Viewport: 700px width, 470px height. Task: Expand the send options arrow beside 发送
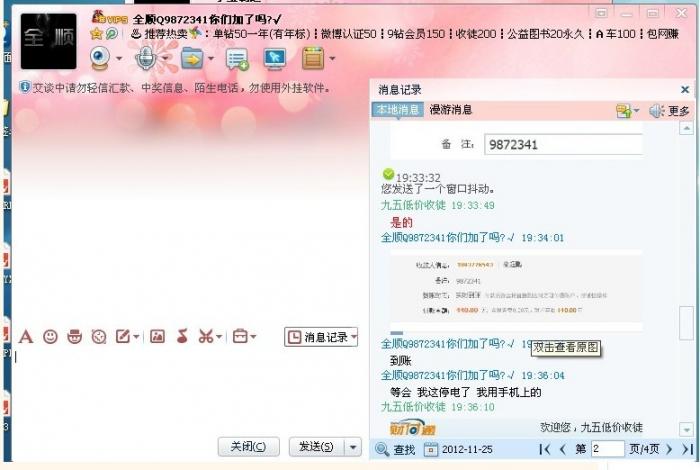pyautogui.click(x=353, y=447)
